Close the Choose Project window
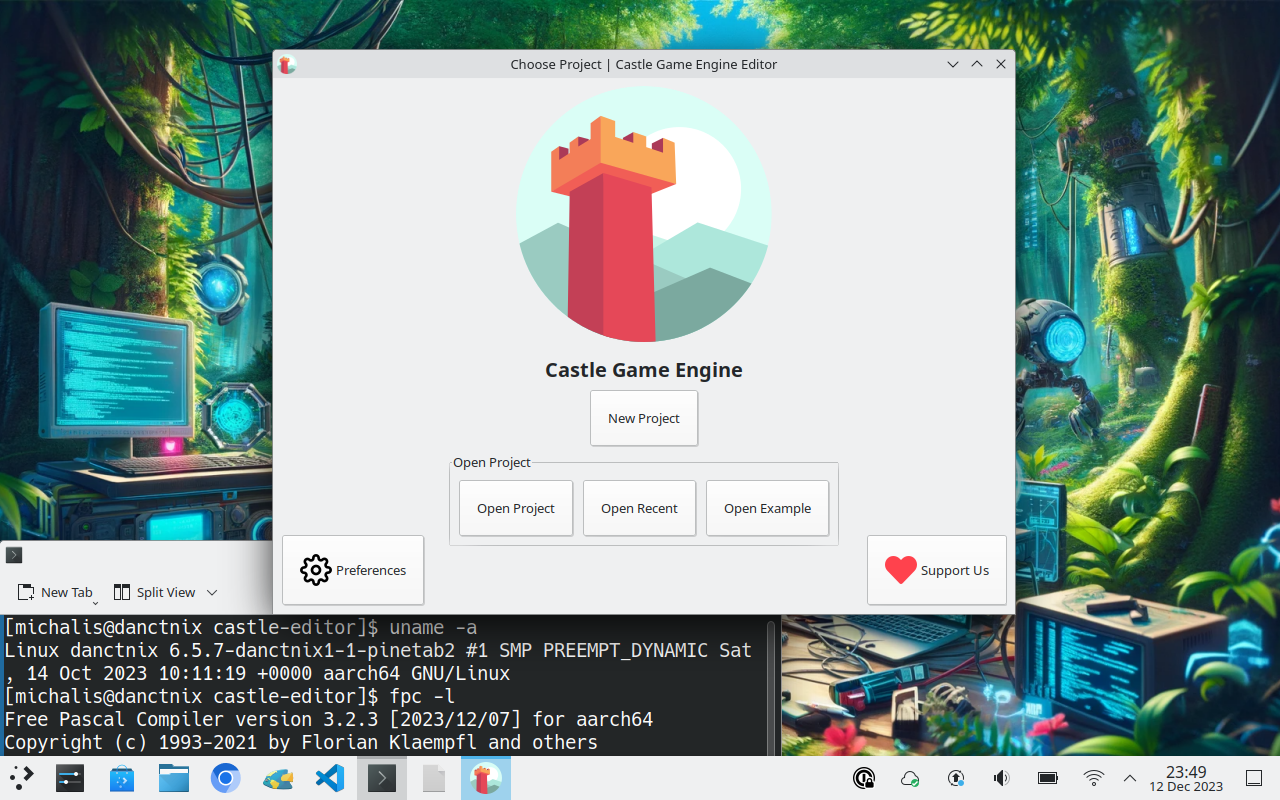 pyautogui.click(x=1001, y=64)
